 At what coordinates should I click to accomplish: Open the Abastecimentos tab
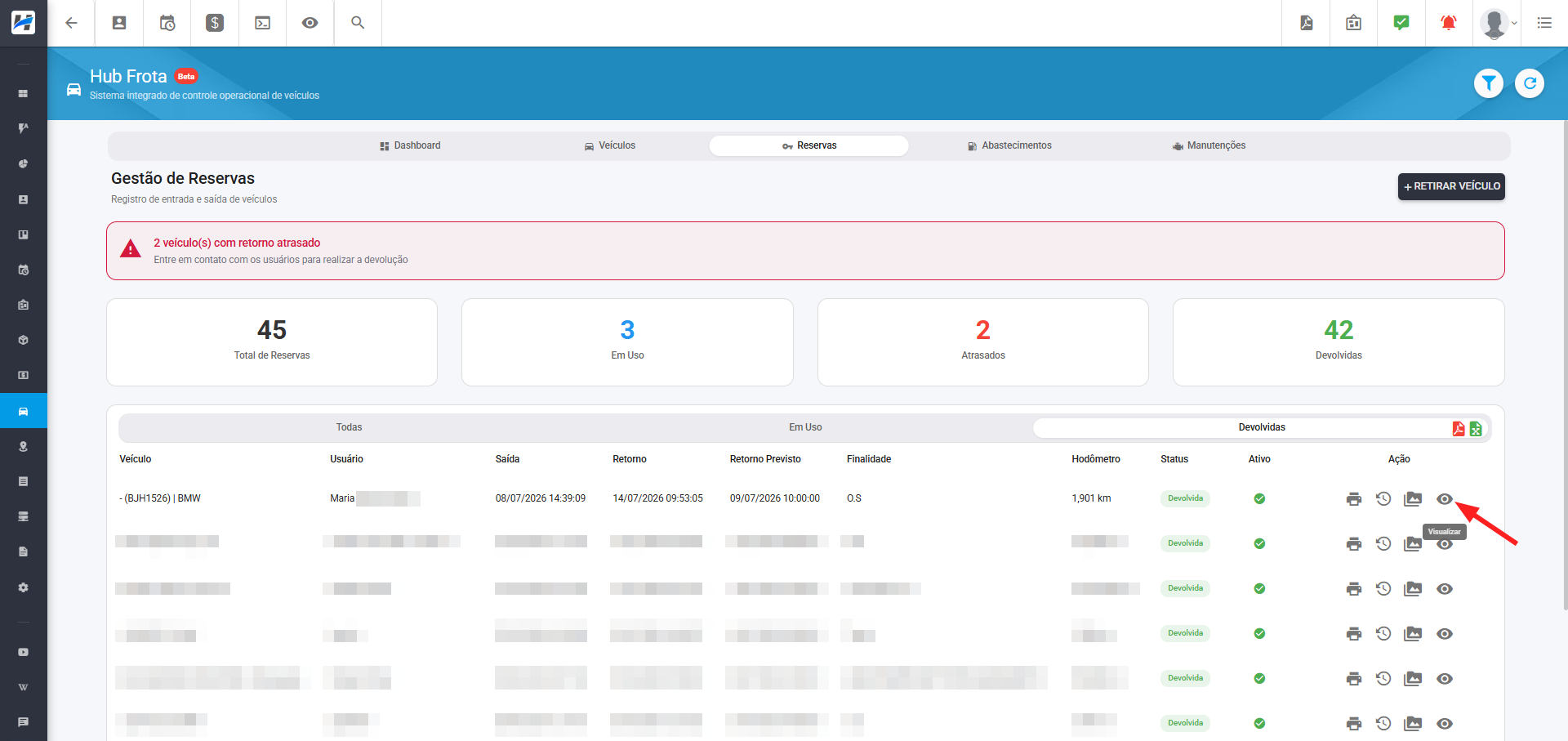[1009, 145]
